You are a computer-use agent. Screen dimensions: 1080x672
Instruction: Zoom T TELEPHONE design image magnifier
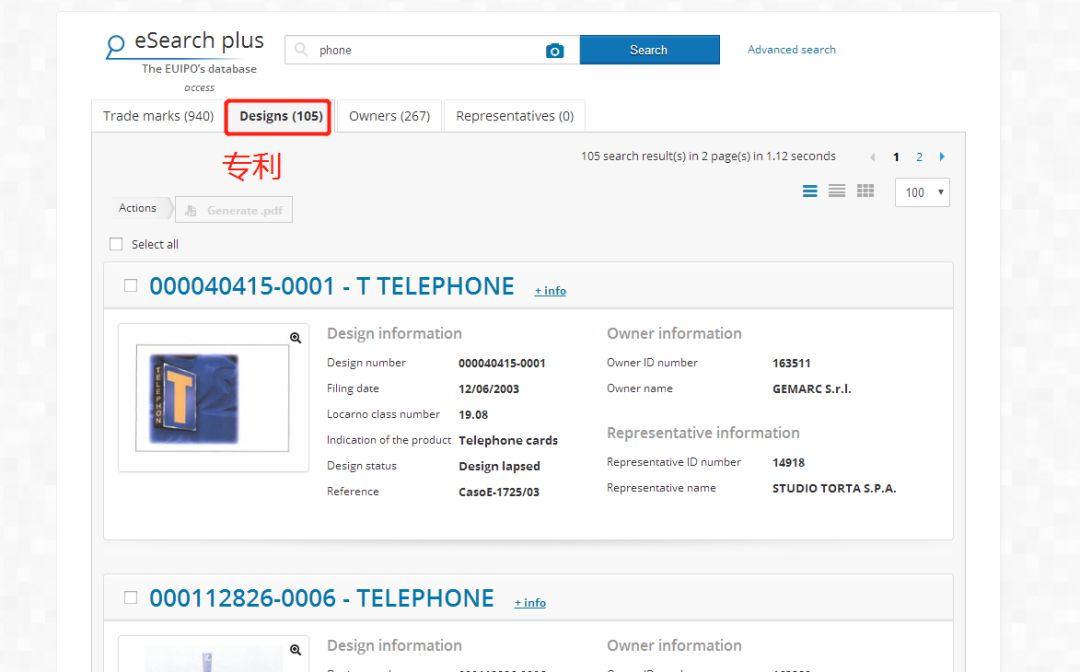tap(295, 337)
